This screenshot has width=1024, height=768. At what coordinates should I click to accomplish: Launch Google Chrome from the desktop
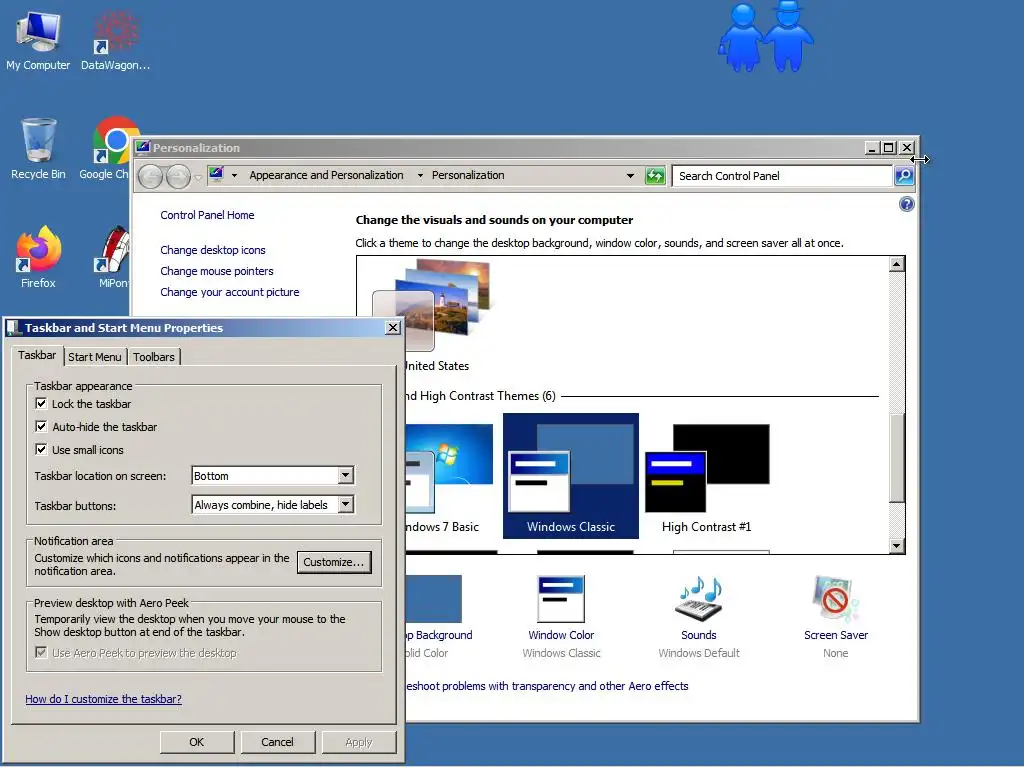110,149
